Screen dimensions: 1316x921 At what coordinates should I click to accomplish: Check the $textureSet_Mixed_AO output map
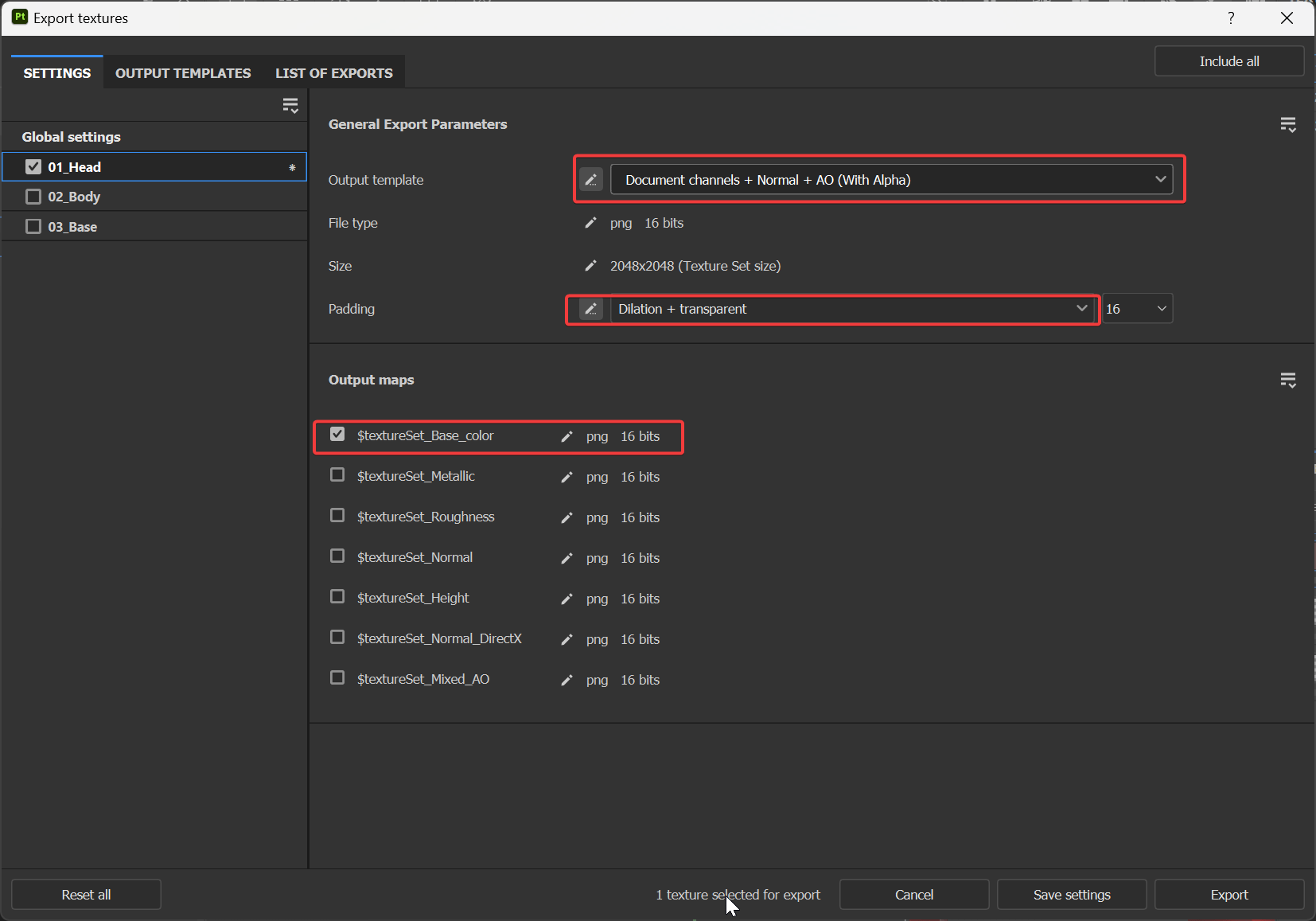(337, 677)
